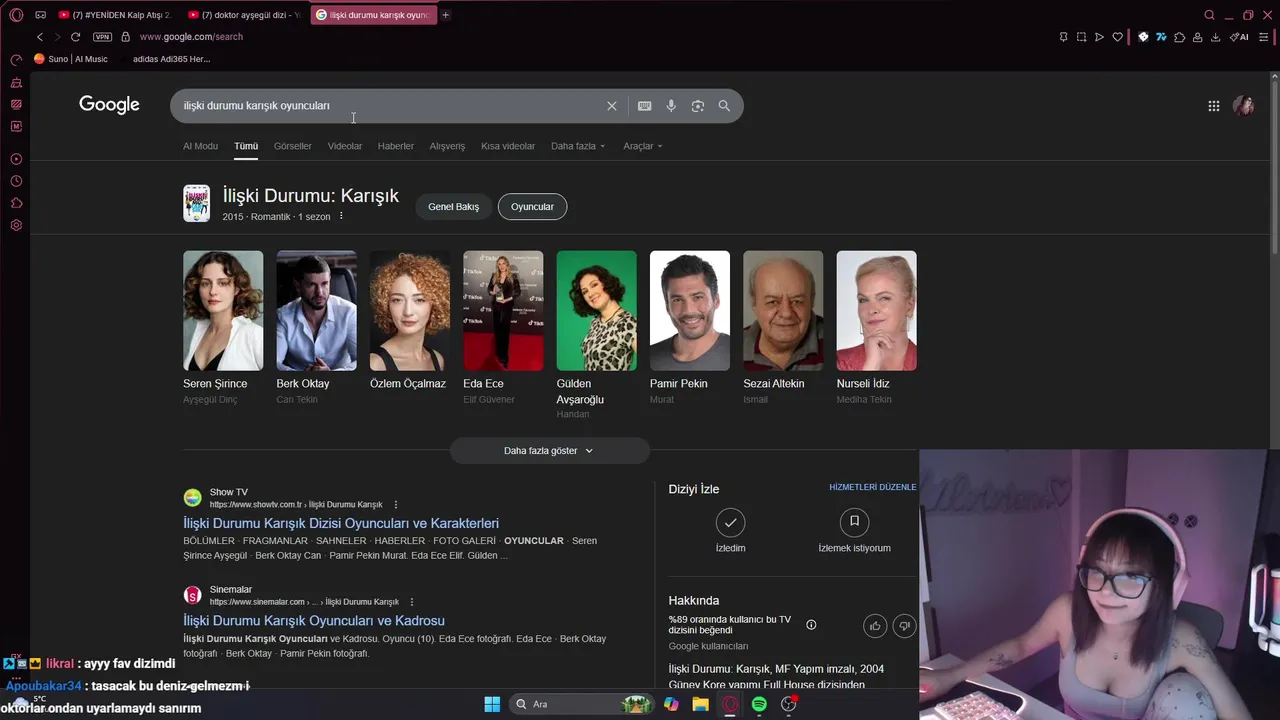Open the Google account avatar

click(x=1243, y=106)
